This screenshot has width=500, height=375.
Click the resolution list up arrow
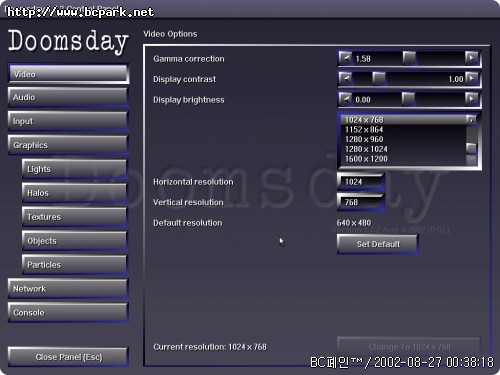(x=471, y=120)
